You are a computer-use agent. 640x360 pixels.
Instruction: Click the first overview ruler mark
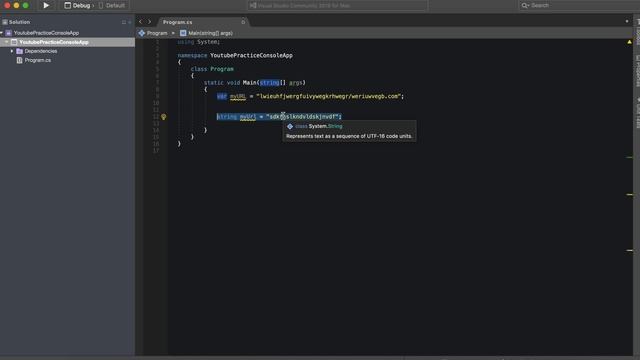[x=629, y=157]
